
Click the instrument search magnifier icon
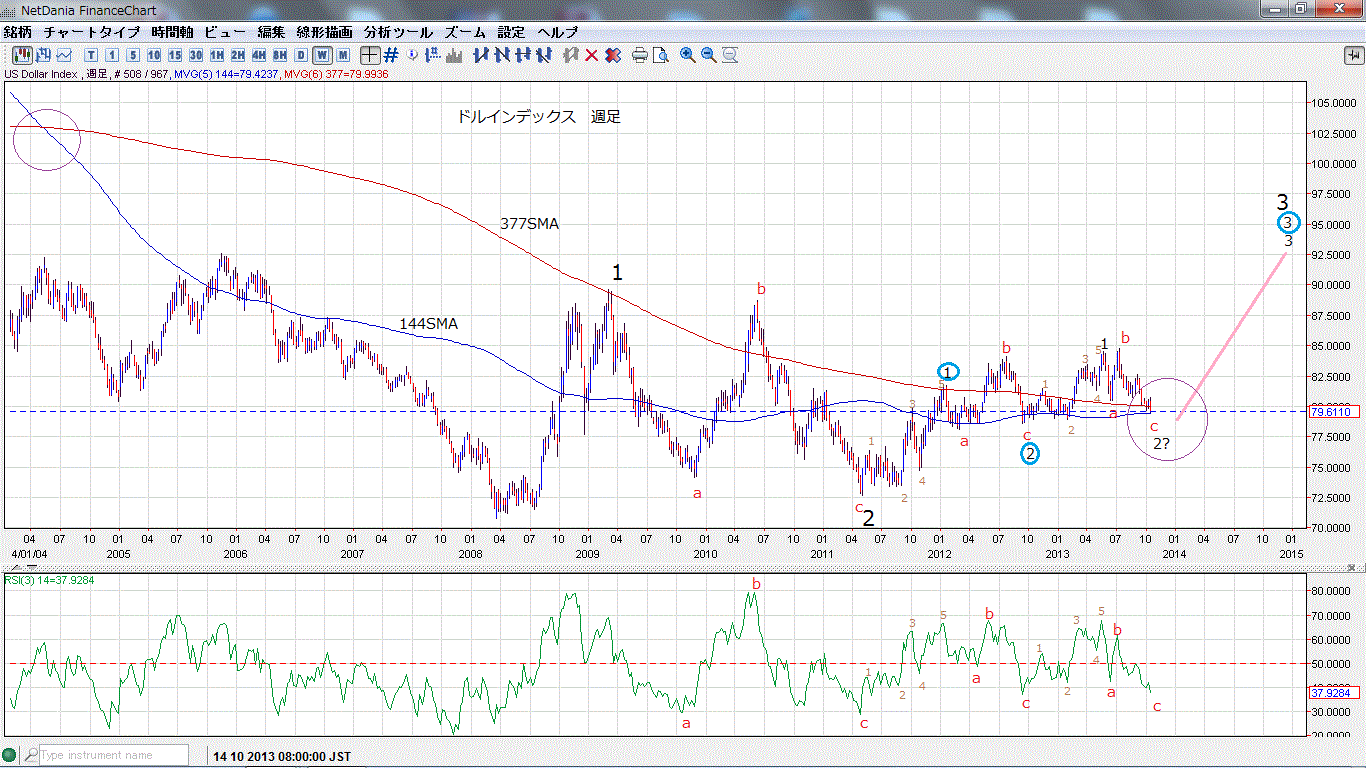point(31,755)
